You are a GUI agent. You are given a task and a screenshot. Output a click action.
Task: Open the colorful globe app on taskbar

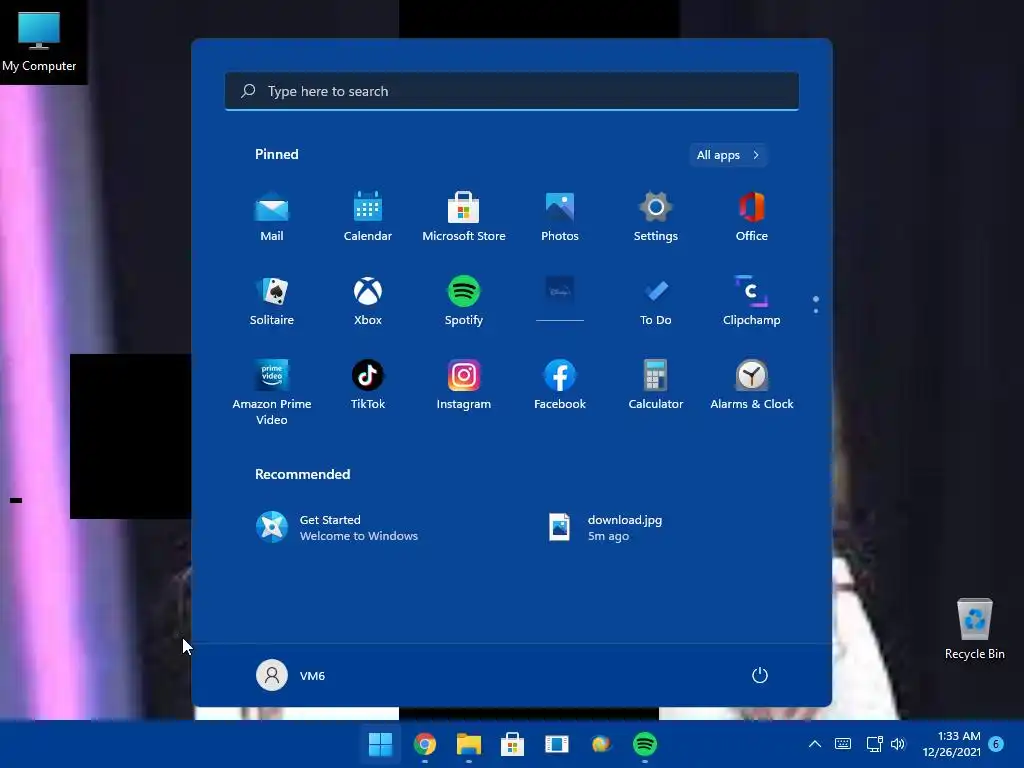tap(601, 744)
